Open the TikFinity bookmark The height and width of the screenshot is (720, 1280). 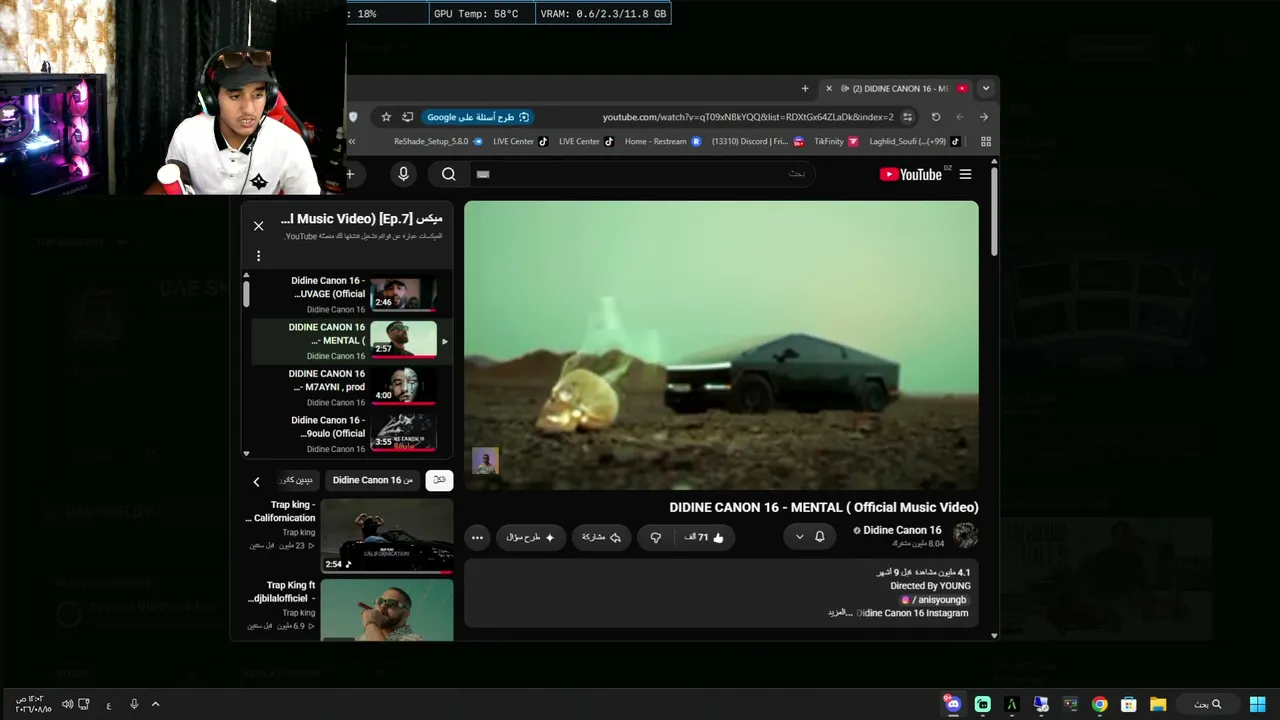pos(836,142)
